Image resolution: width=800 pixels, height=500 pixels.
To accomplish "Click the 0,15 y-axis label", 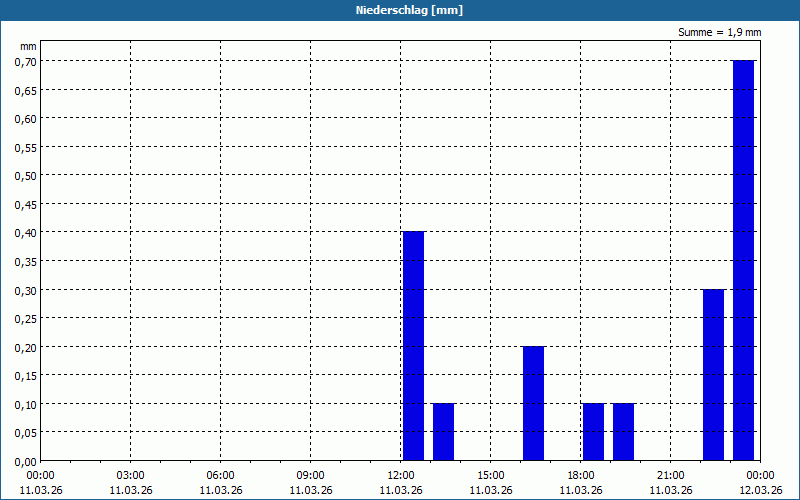I will pyautogui.click(x=26, y=377).
